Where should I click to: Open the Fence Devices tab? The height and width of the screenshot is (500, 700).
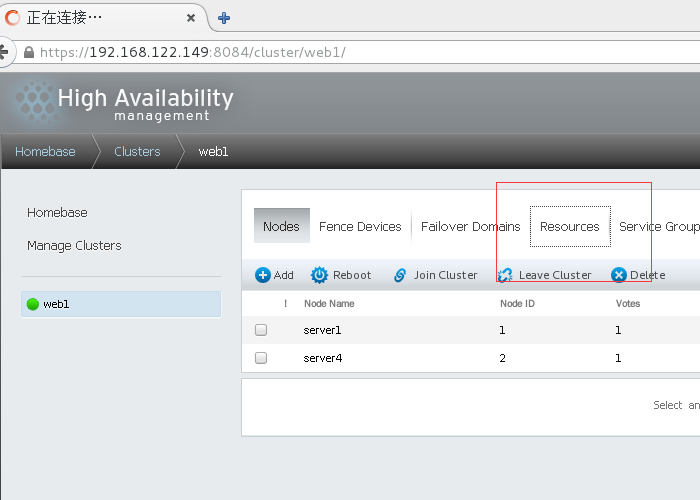(360, 227)
